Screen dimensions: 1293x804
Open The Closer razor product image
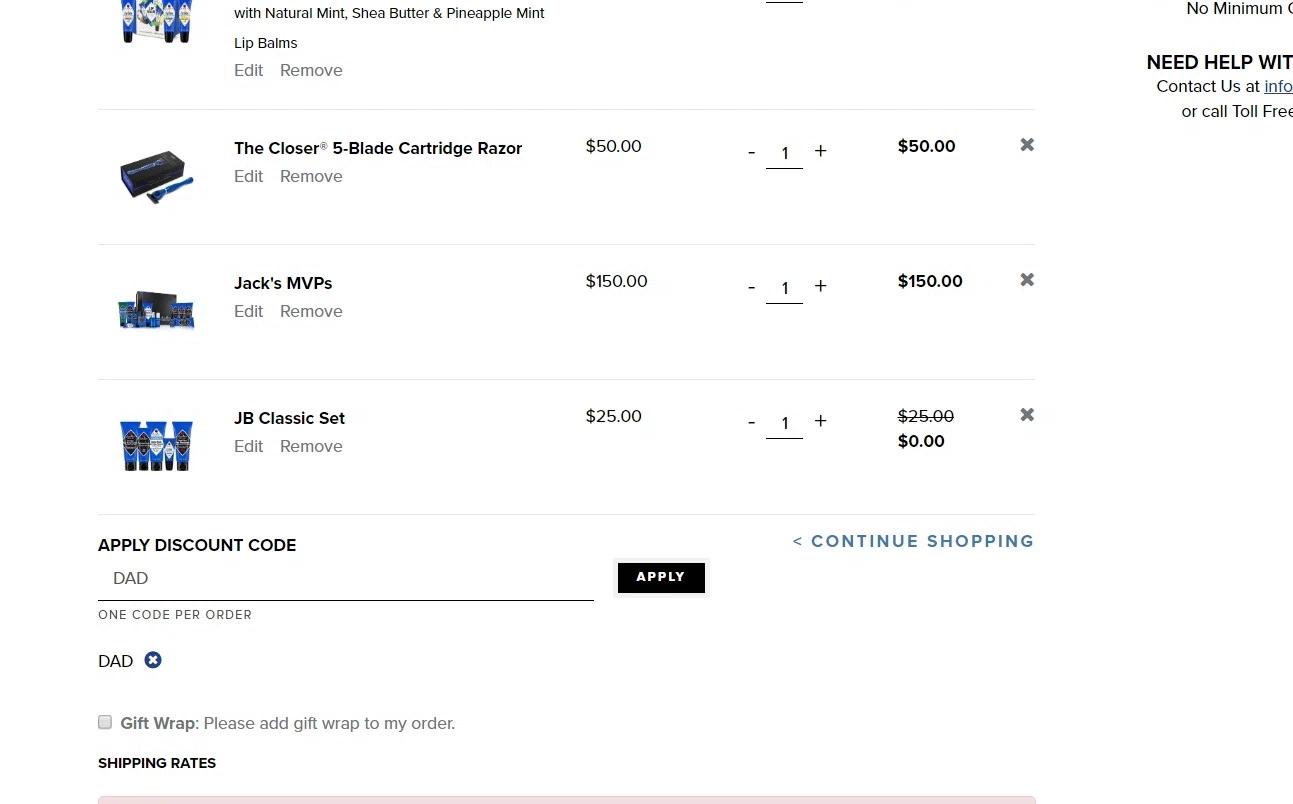click(x=156, y=177)
